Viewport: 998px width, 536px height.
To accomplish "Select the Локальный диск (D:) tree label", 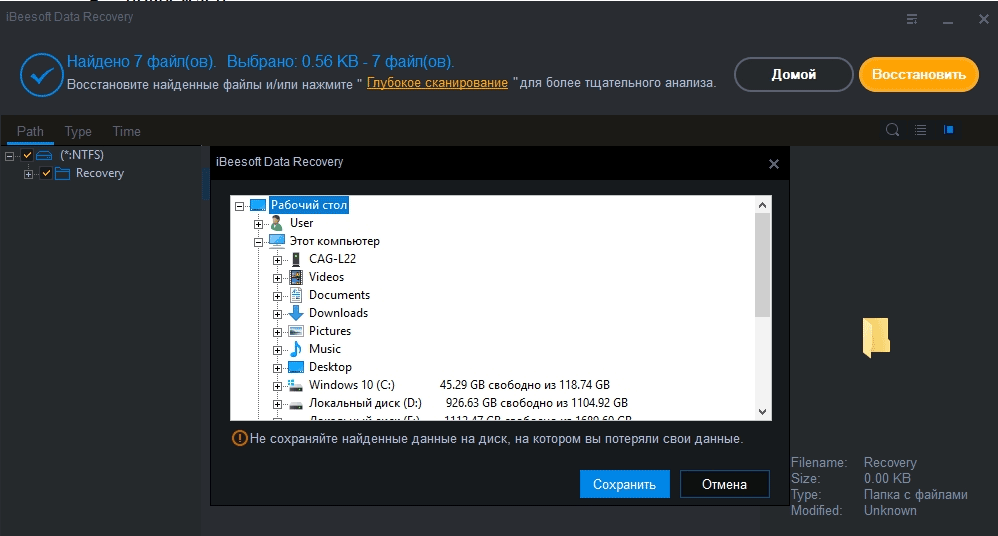I will coord(365,403).
